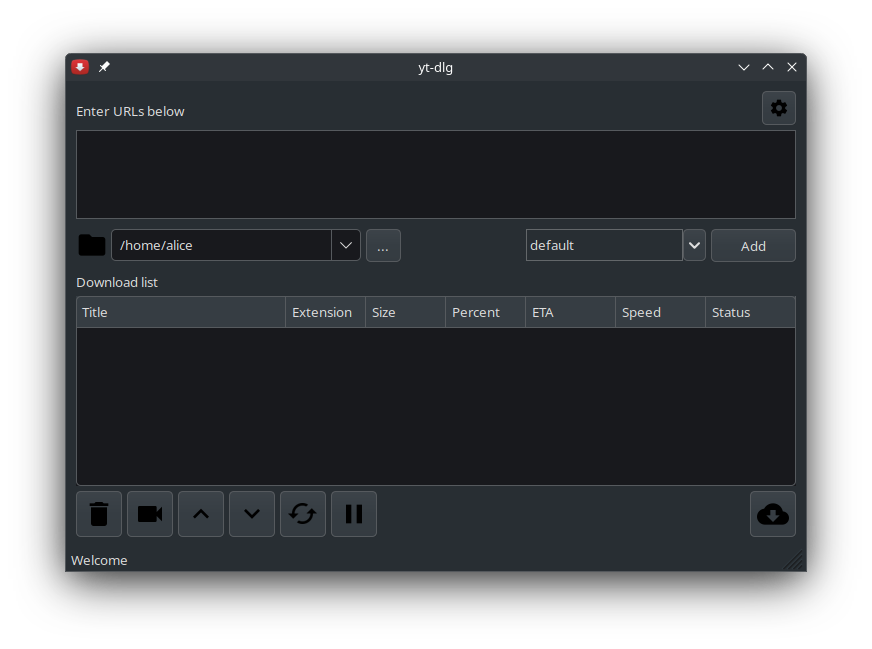Click inside the URLs text area

436,174
